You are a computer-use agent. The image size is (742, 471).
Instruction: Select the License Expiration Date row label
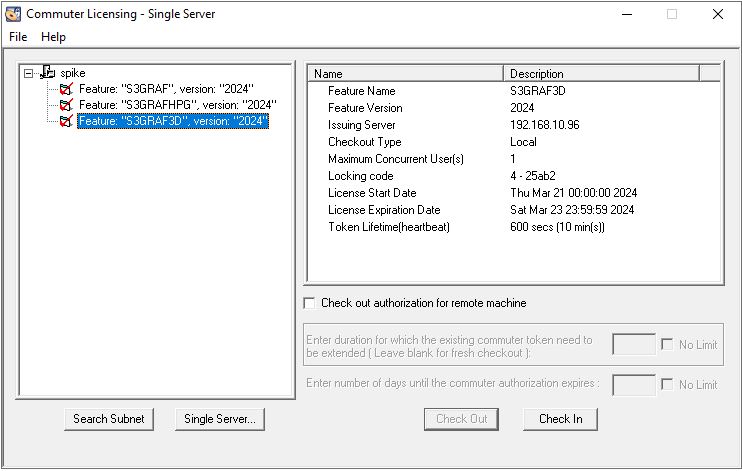tap(384, 210)
